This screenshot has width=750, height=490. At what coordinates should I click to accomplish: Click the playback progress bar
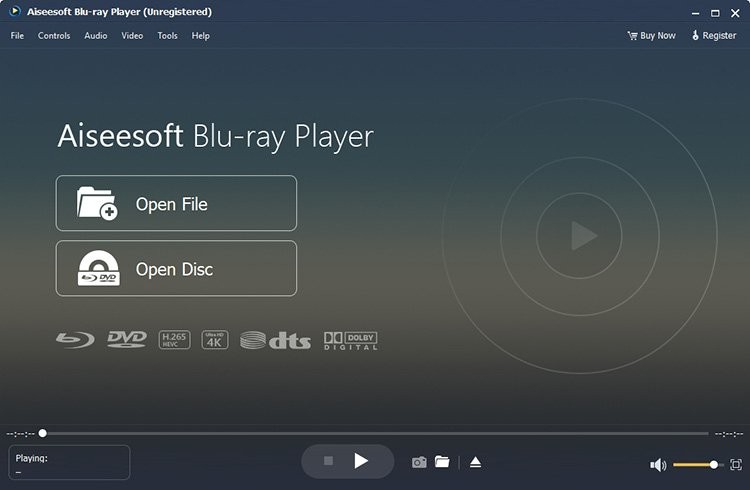(375, 434)
